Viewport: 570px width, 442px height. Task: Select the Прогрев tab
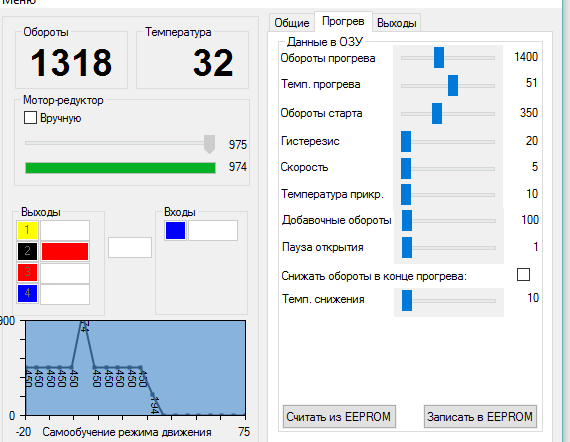(x=343, y=21)
